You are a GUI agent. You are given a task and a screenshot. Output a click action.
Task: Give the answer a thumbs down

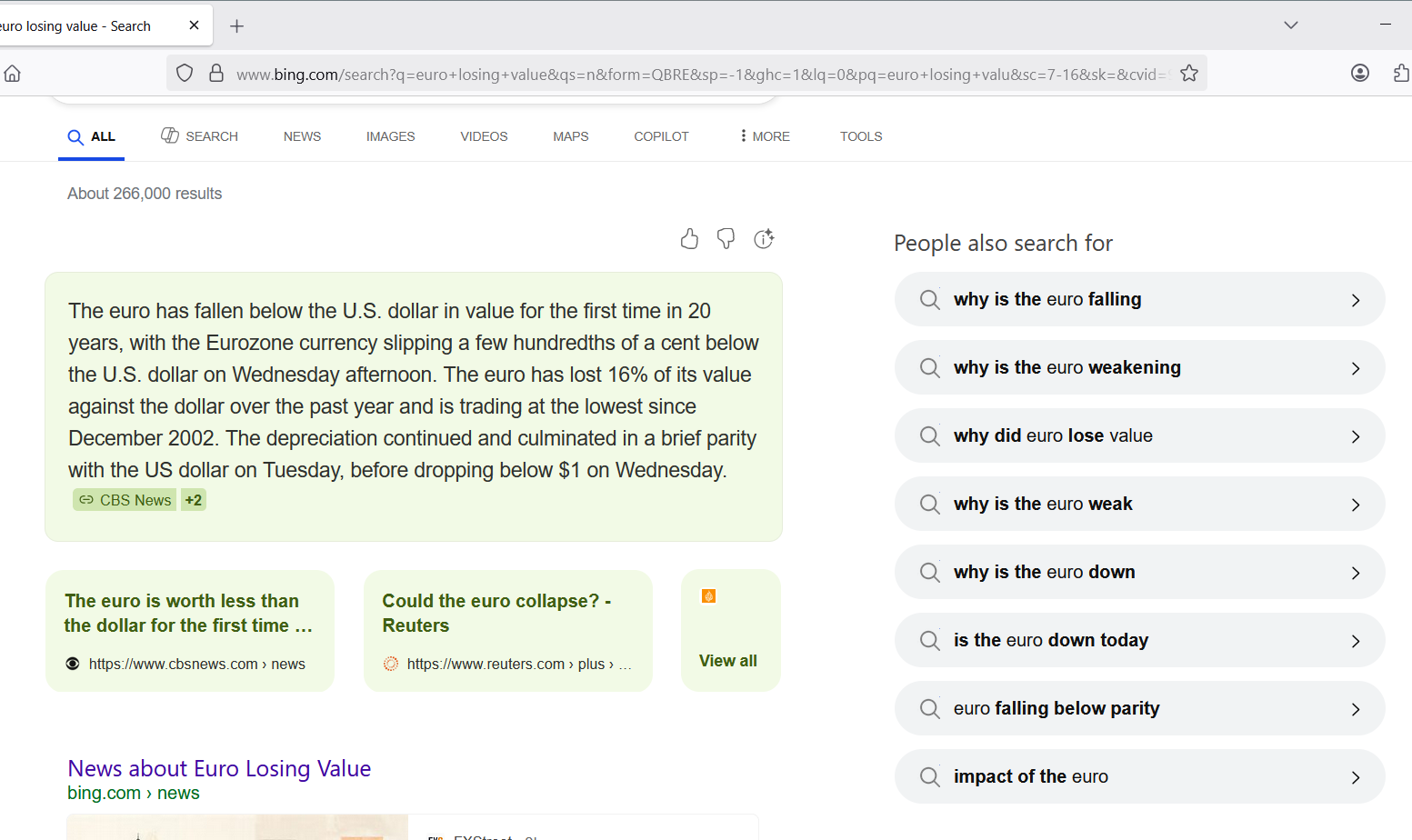pyautogui.click(x=726, y=239)
